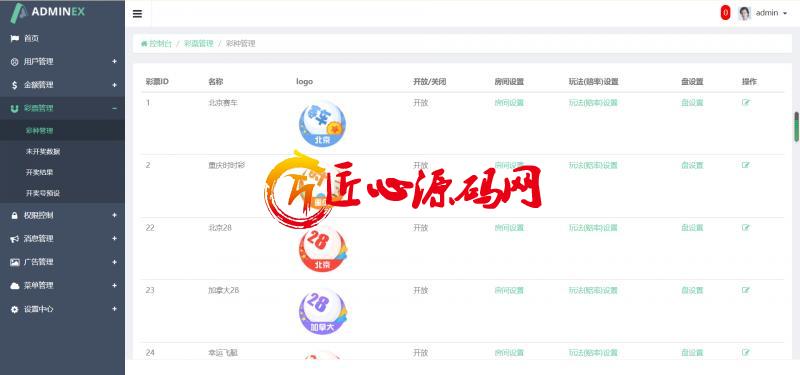
Task: Open 未开奖数据 in the sidebar submenu
Action: (x=43, y=152)
